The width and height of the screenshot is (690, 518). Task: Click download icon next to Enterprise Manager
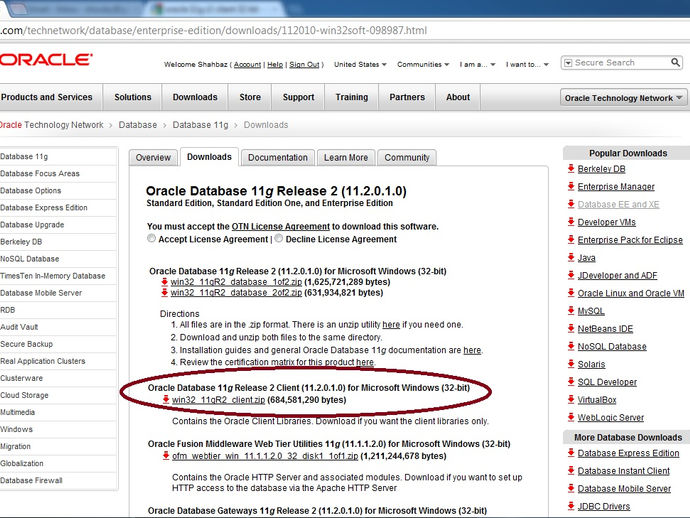coord(571,186)
